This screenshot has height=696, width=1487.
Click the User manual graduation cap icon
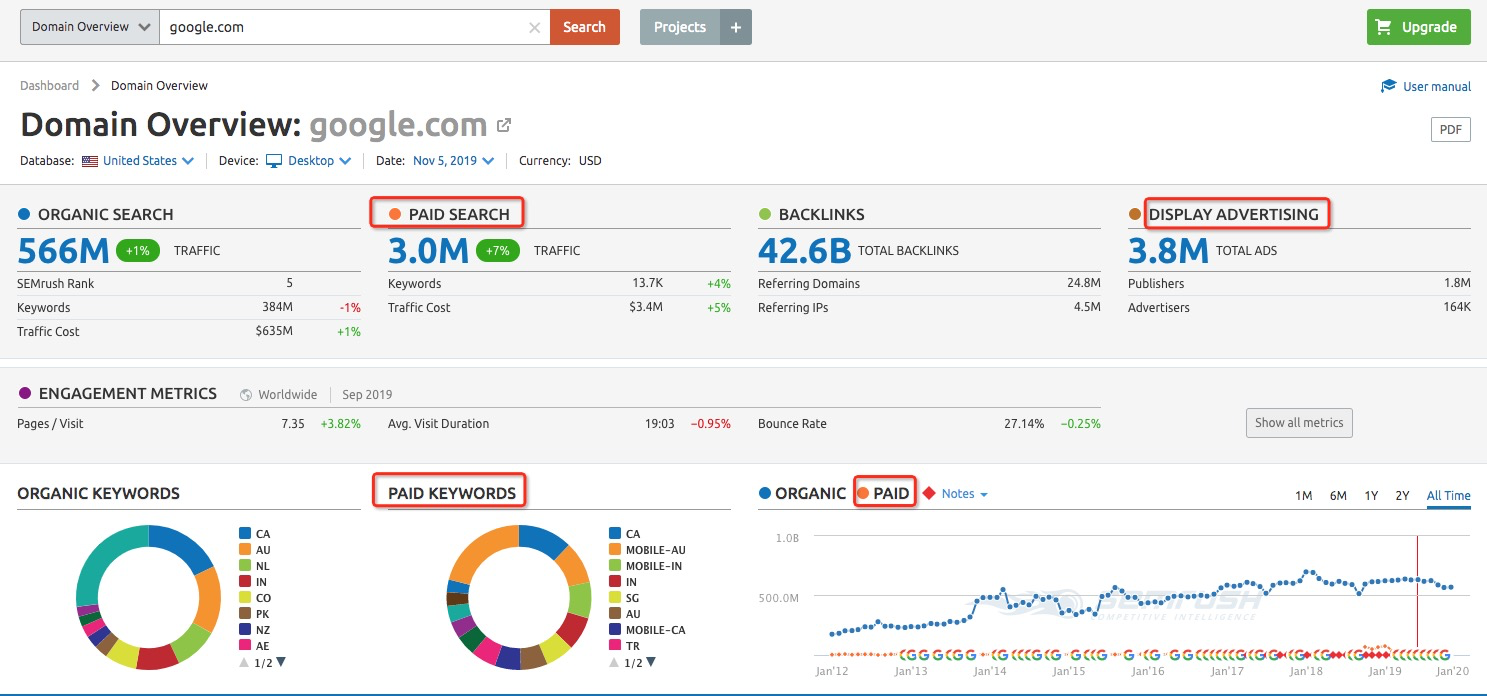(1388, 86)
